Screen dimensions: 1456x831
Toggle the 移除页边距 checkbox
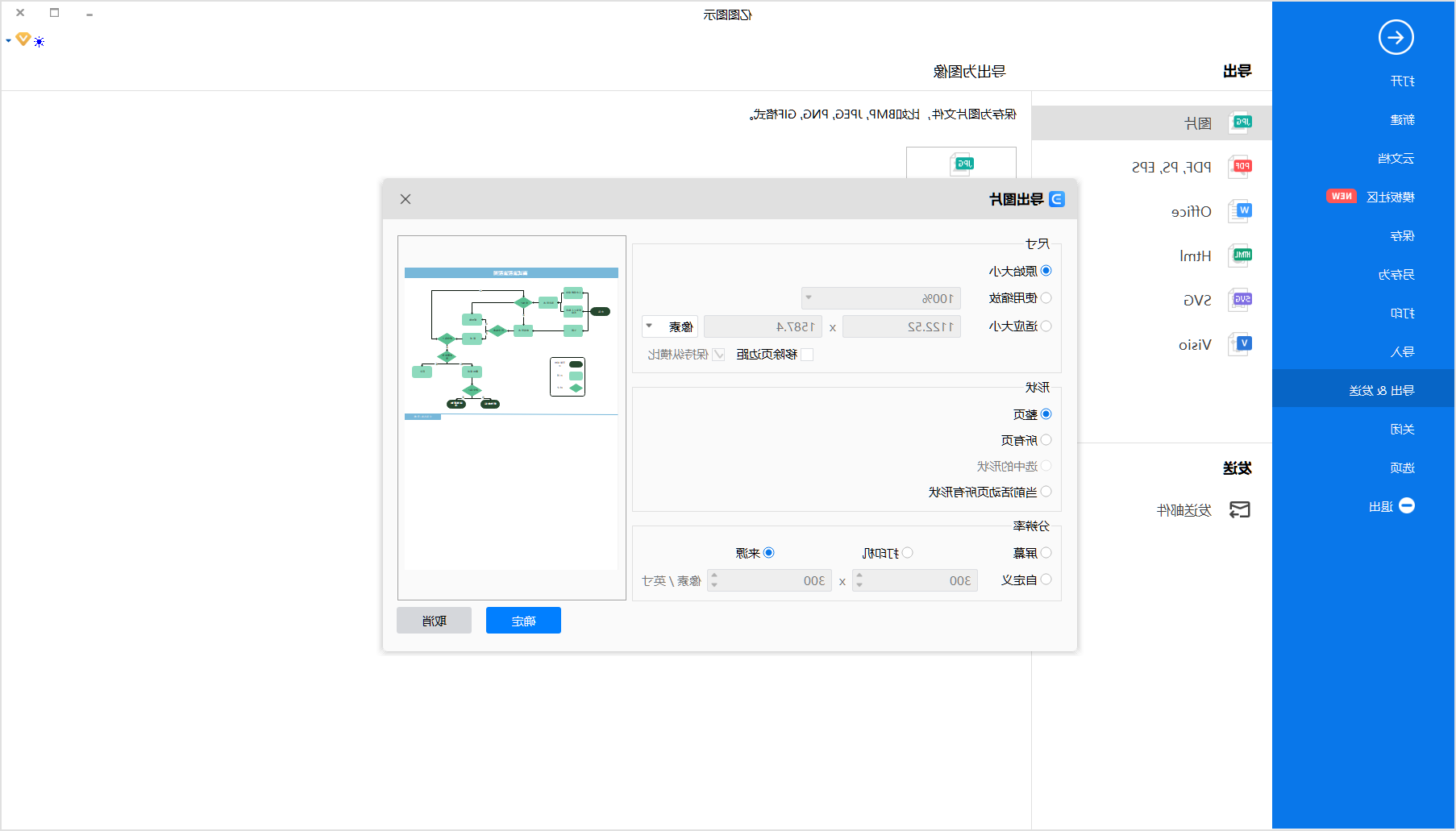tap(807, 355)
